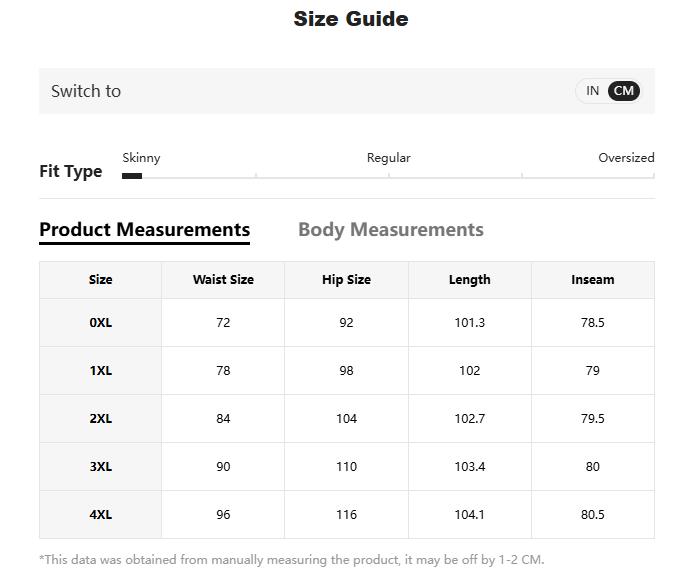
Task: Click the Hip Size column header
Action: point(346,280)
